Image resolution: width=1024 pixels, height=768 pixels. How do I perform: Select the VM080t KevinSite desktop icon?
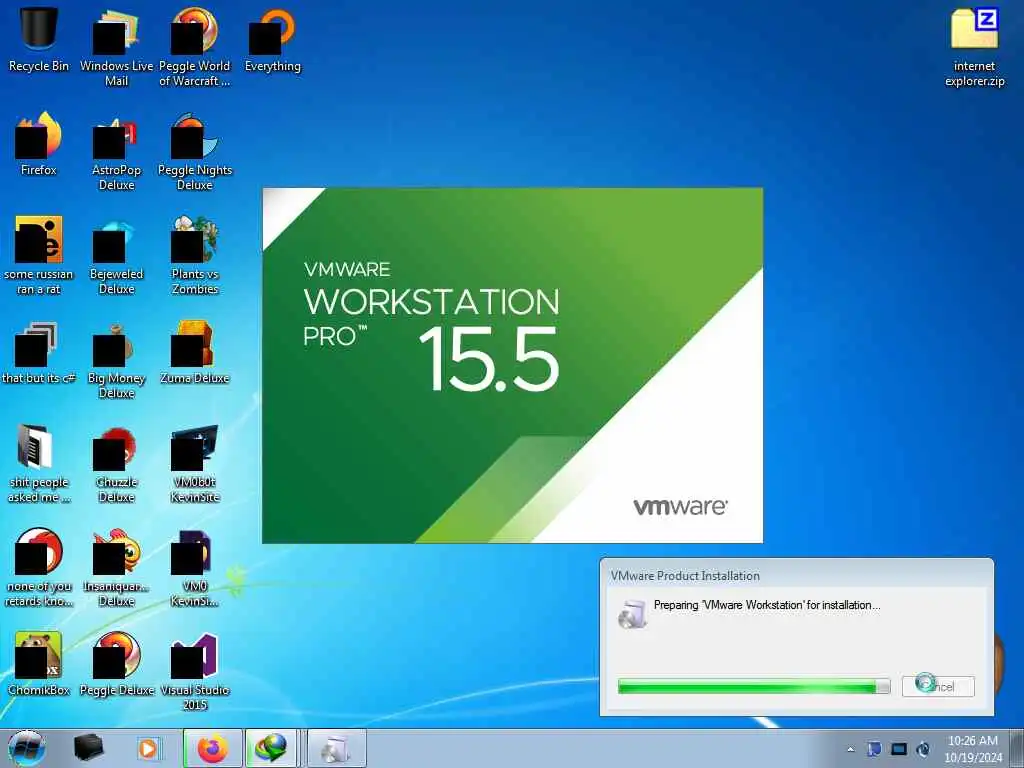click(x=195, y=464)
